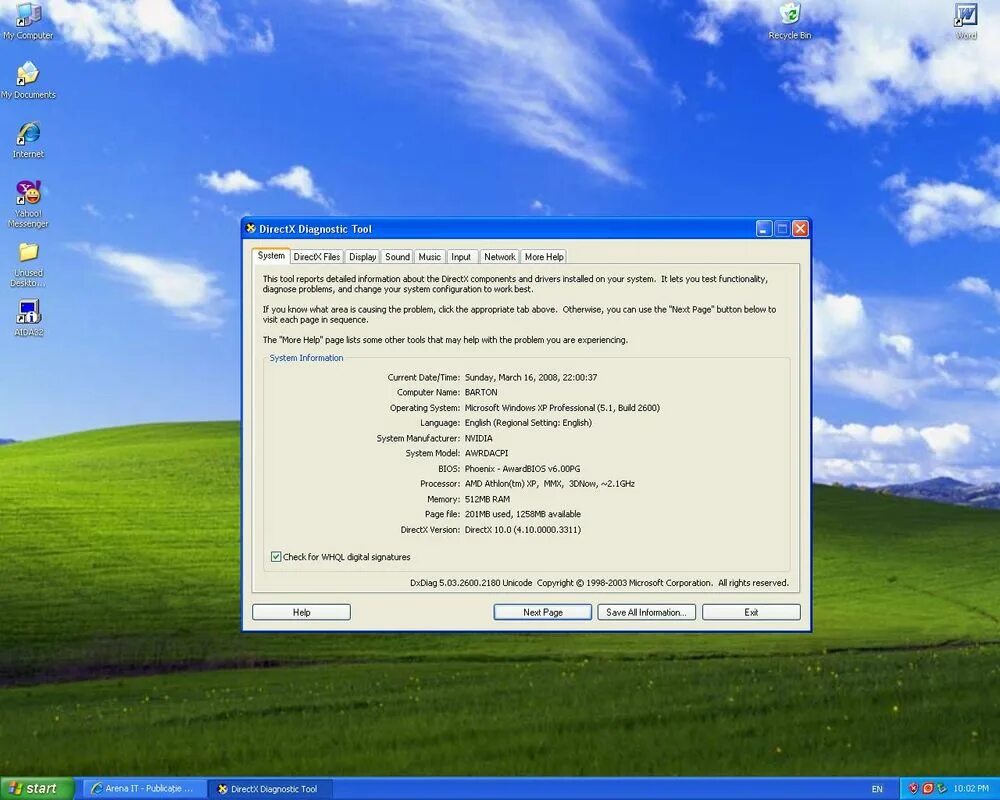The height and width of the screenshot is (800, 1000).
Task: Click the DirectX Diagnostic Tool title bar
Action: click(x=497, y=228)
